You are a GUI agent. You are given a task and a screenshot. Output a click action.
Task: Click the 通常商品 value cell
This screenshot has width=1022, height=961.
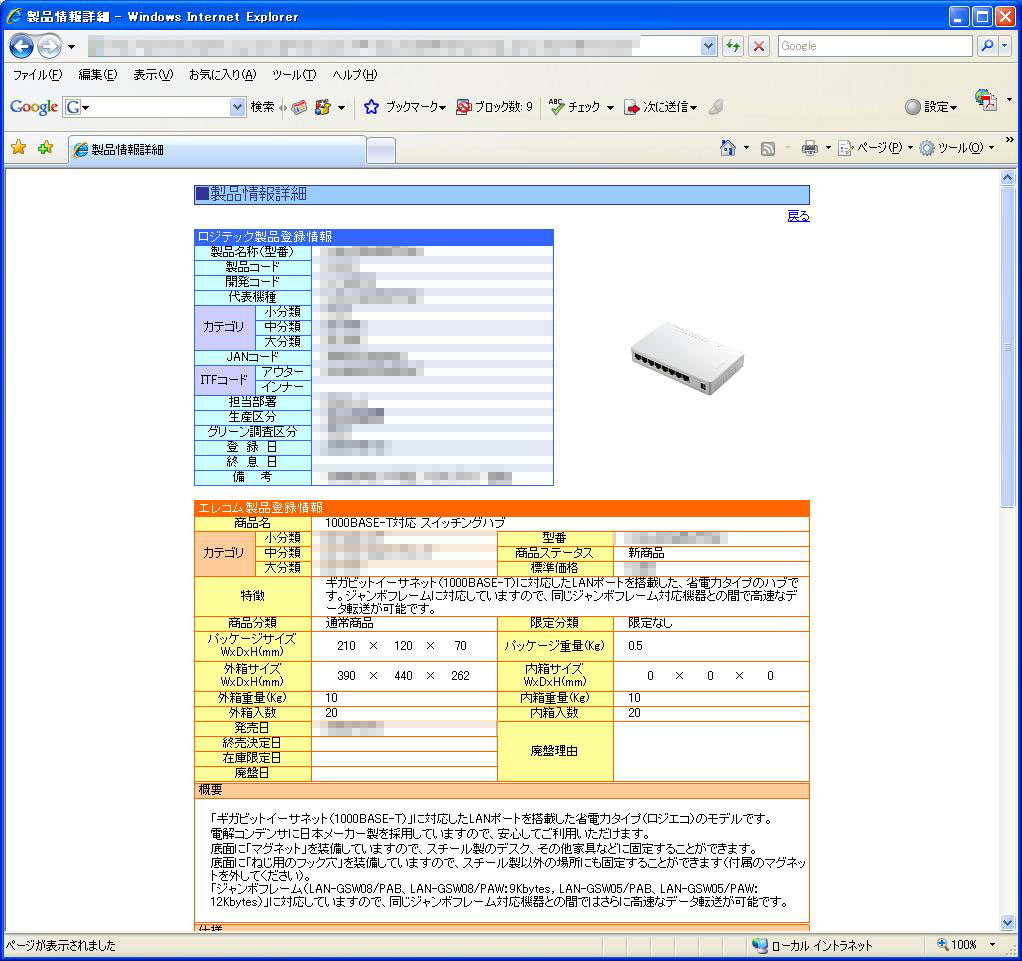coord(349,623)
